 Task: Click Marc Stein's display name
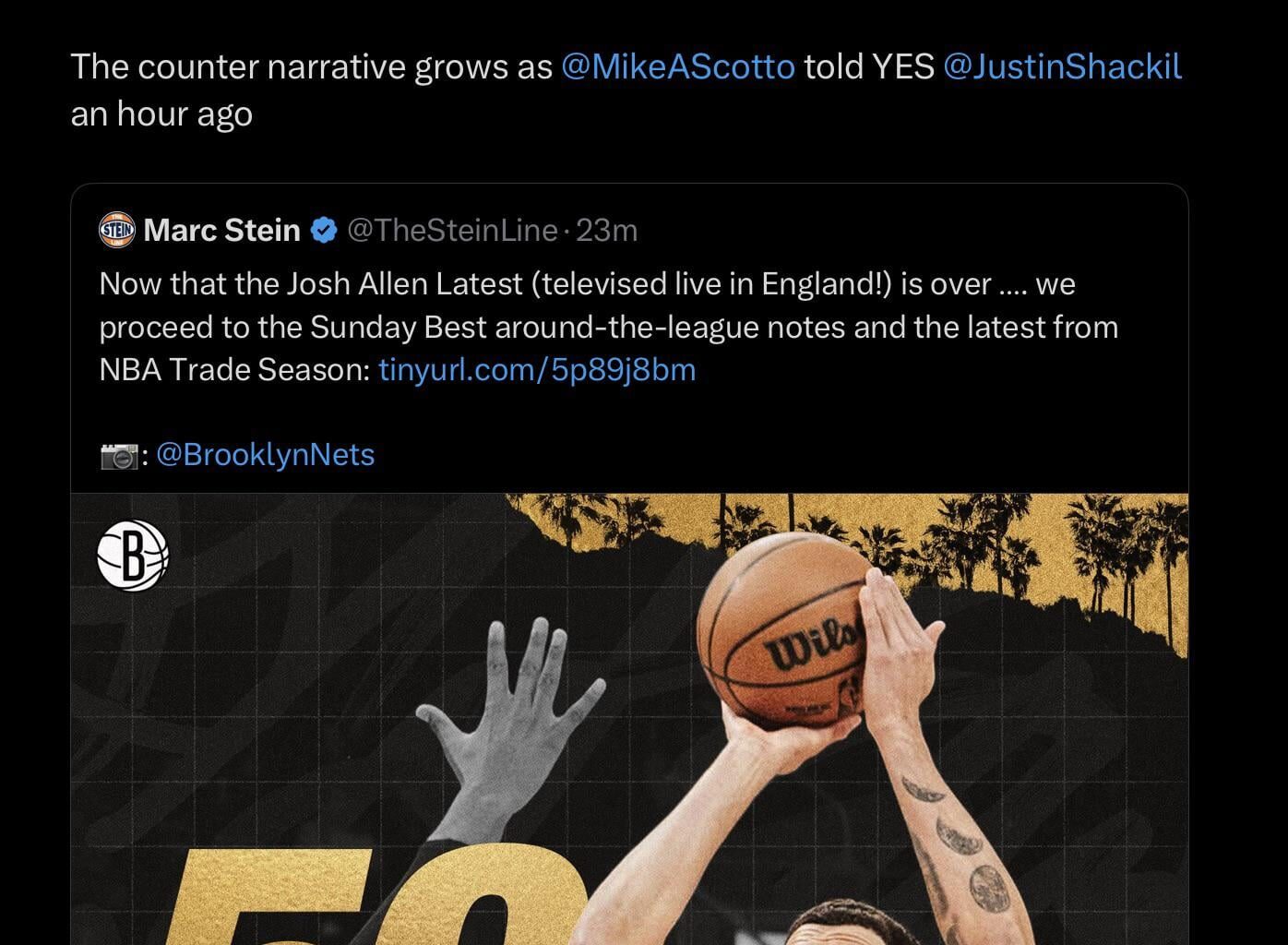[x=221, y=231]
